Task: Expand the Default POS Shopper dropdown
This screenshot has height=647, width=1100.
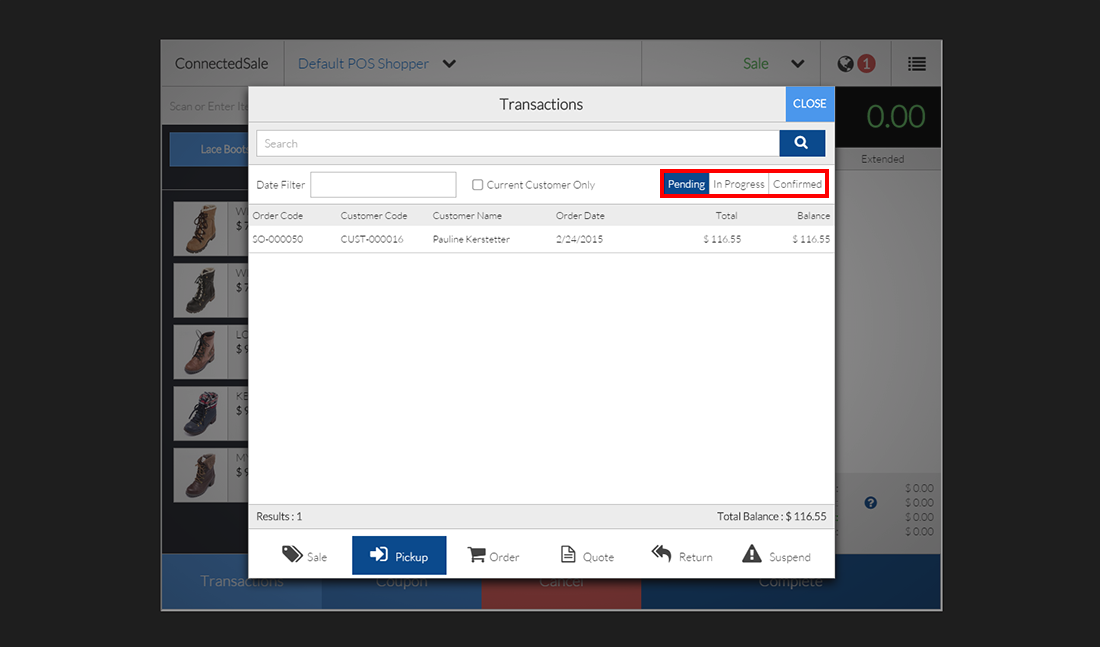Action: (x=449, y=64)
